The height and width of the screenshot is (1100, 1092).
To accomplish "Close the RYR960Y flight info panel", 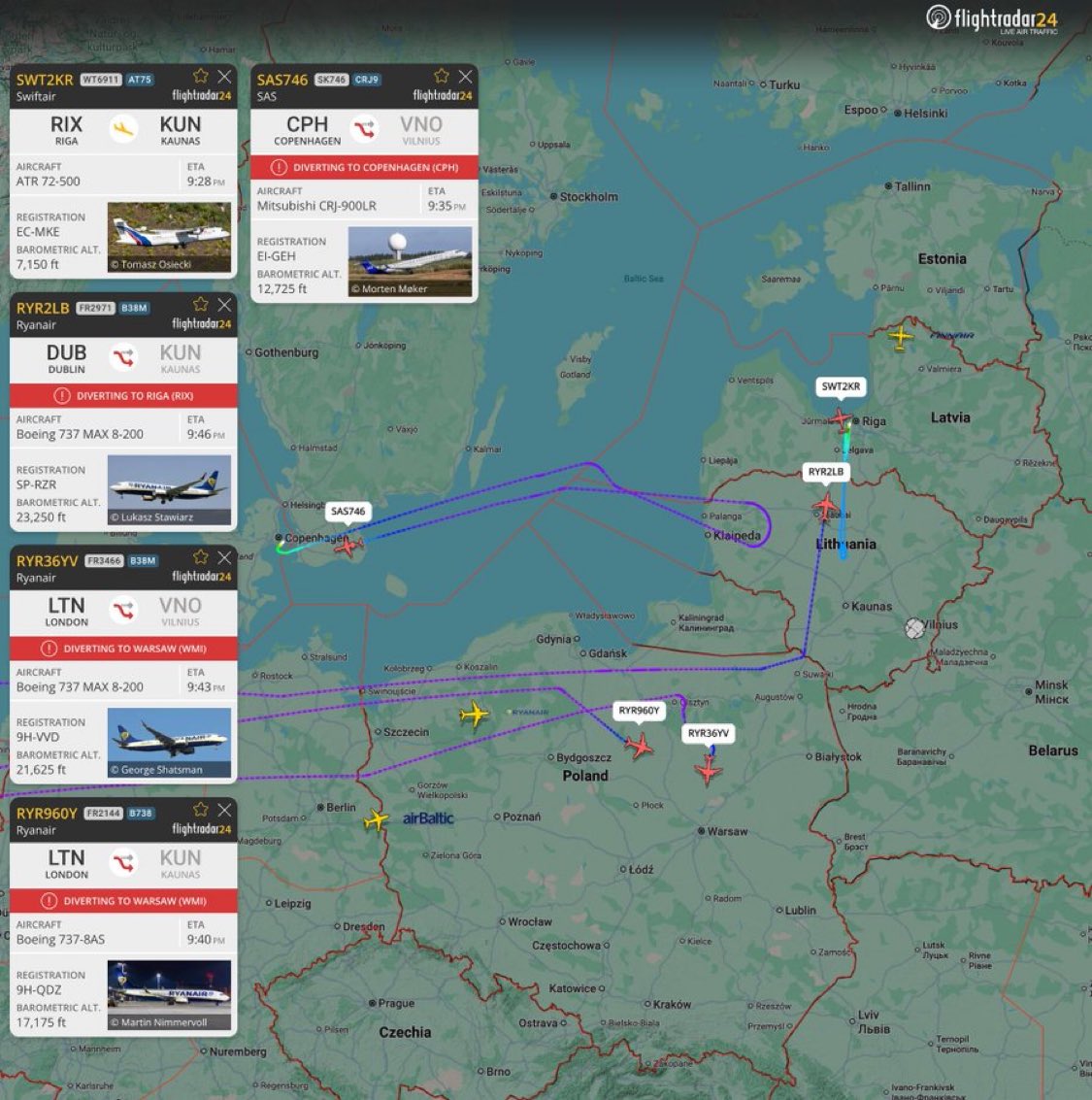I will [x=224, y=810].
